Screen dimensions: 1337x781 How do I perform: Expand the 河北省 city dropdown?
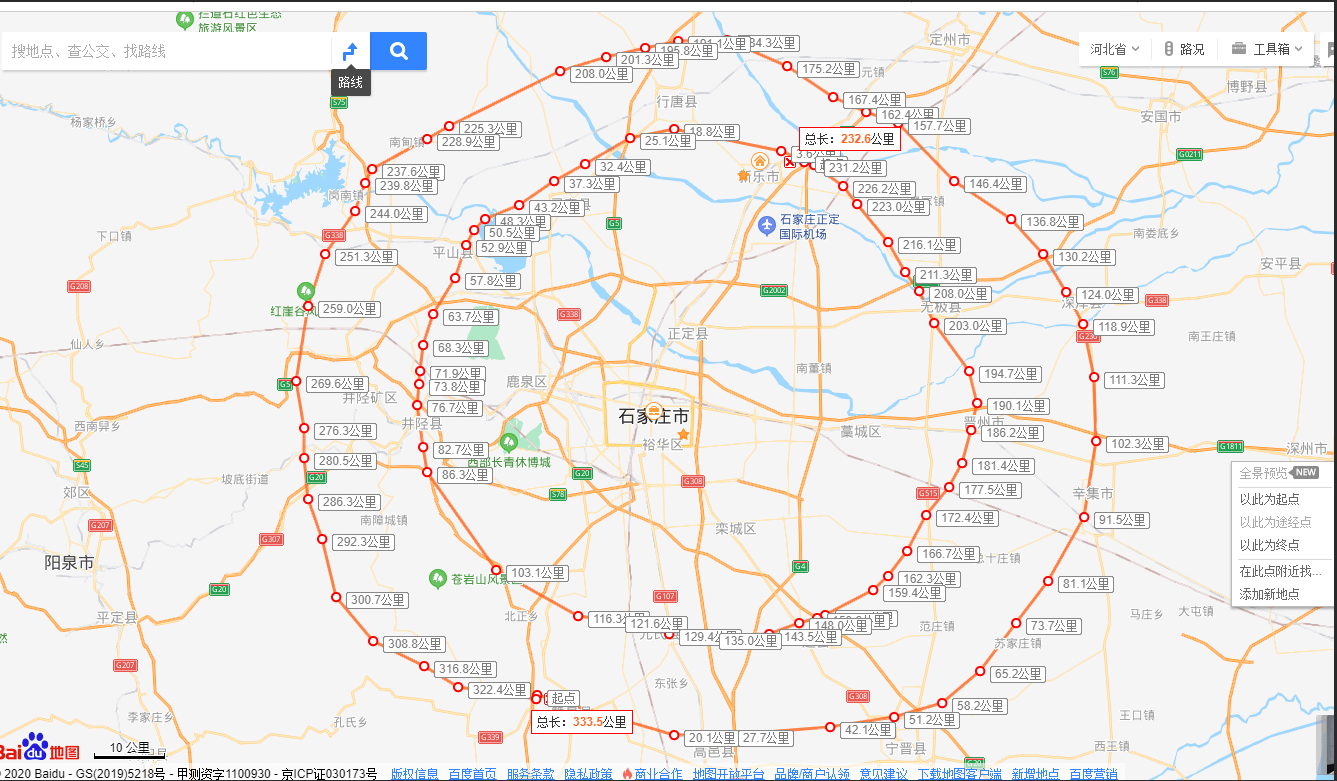click(x=1115, y=49)
